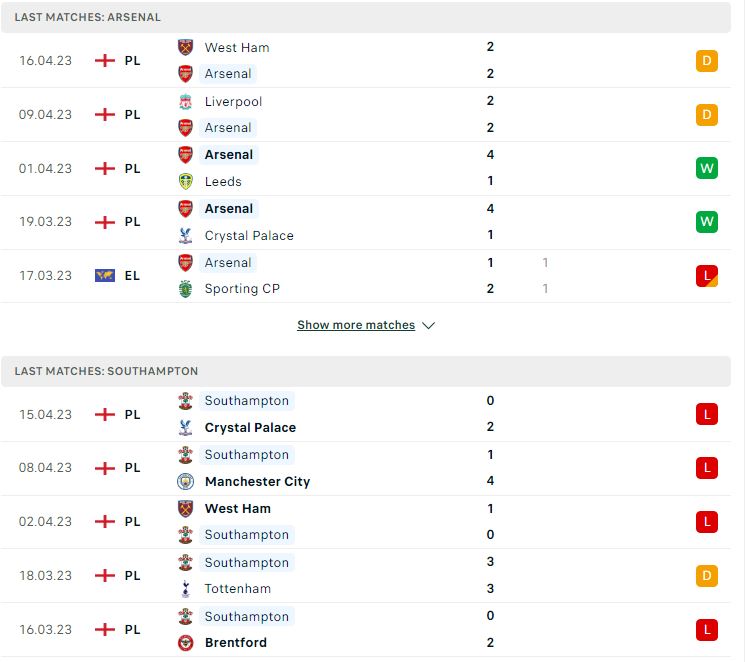Click the draw badge for West Ham vs Arsenal

click(707, 61)
